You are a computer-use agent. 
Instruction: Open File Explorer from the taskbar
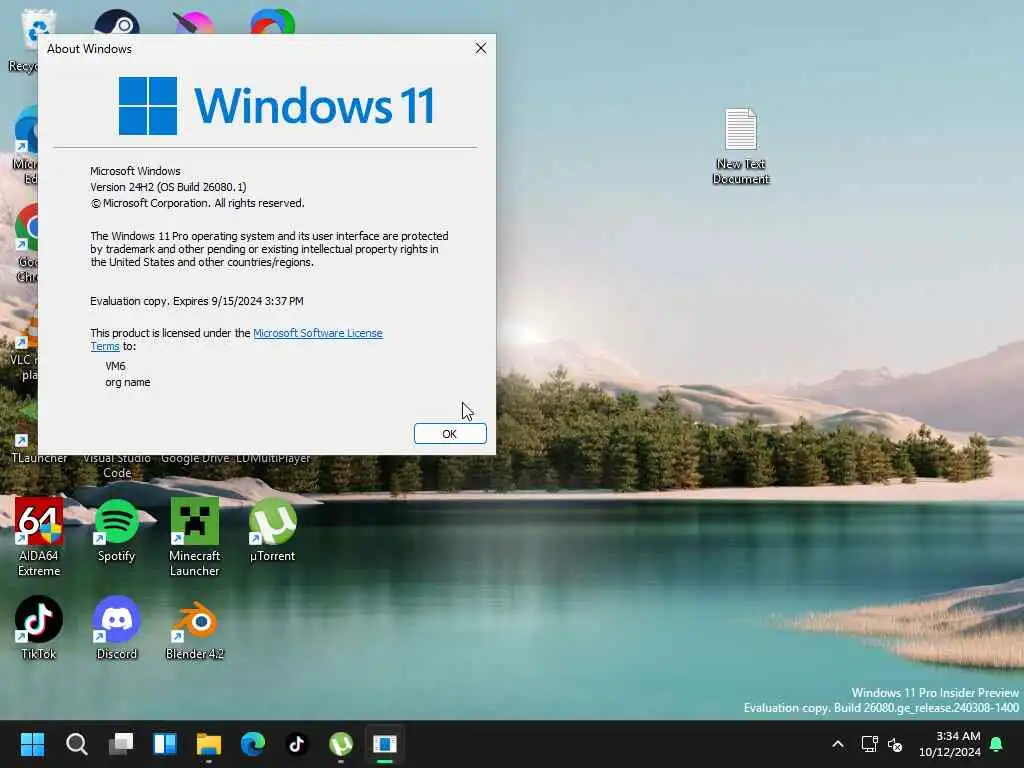(x=209, y=744)
